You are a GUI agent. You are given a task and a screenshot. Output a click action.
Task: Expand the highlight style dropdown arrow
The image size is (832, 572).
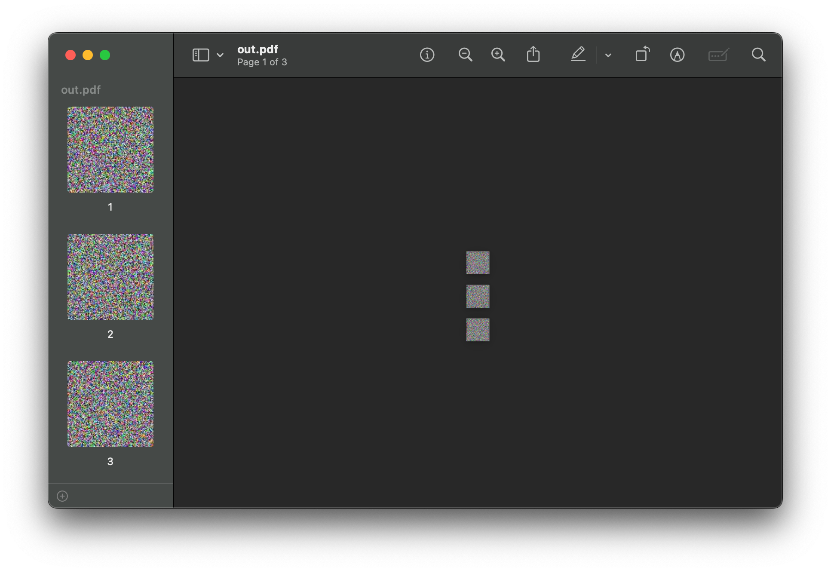pyautogui.click(x=608, y=55)
